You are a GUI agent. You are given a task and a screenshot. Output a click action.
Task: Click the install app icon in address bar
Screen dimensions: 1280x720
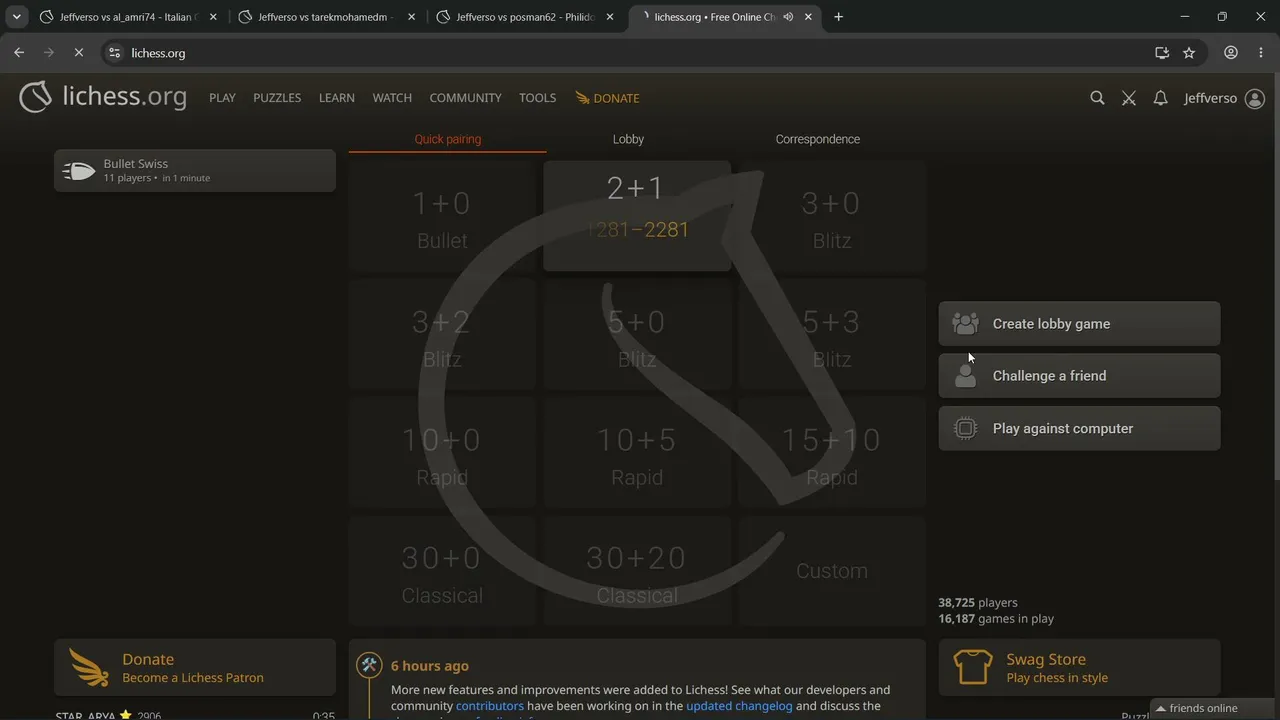[x=1162, y=53]
